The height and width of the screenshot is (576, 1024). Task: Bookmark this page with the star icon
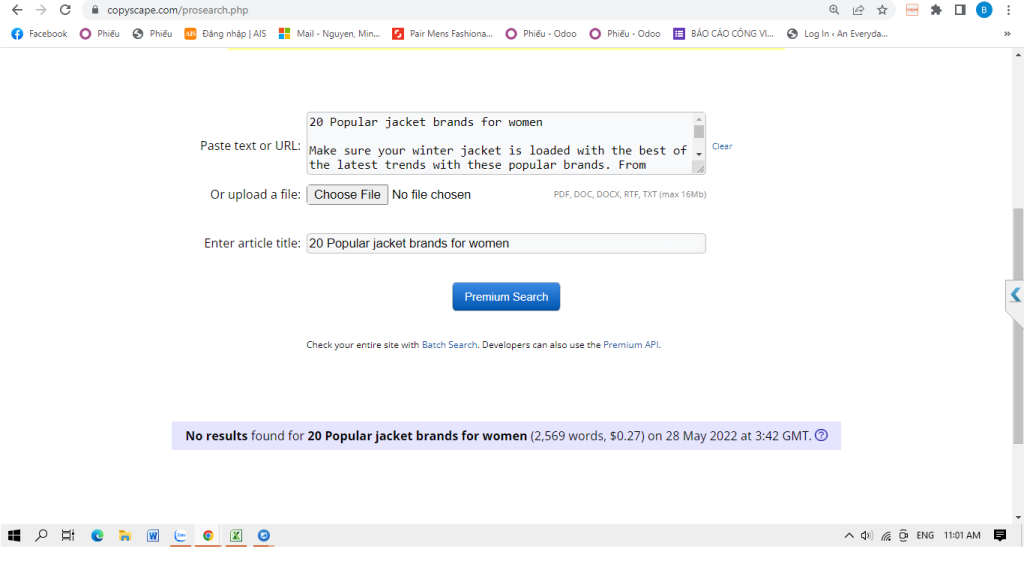[x=882, y=10]
